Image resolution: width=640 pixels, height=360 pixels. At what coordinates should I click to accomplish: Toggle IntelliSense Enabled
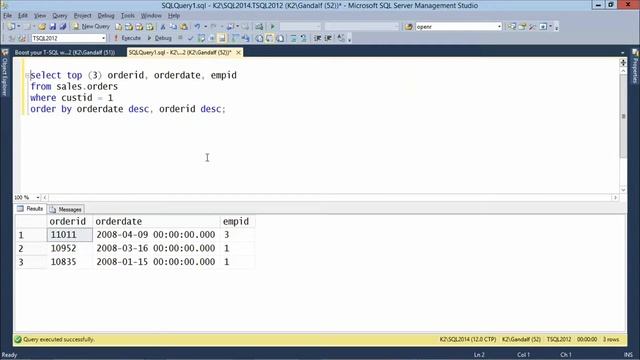(x=222, y=38)
